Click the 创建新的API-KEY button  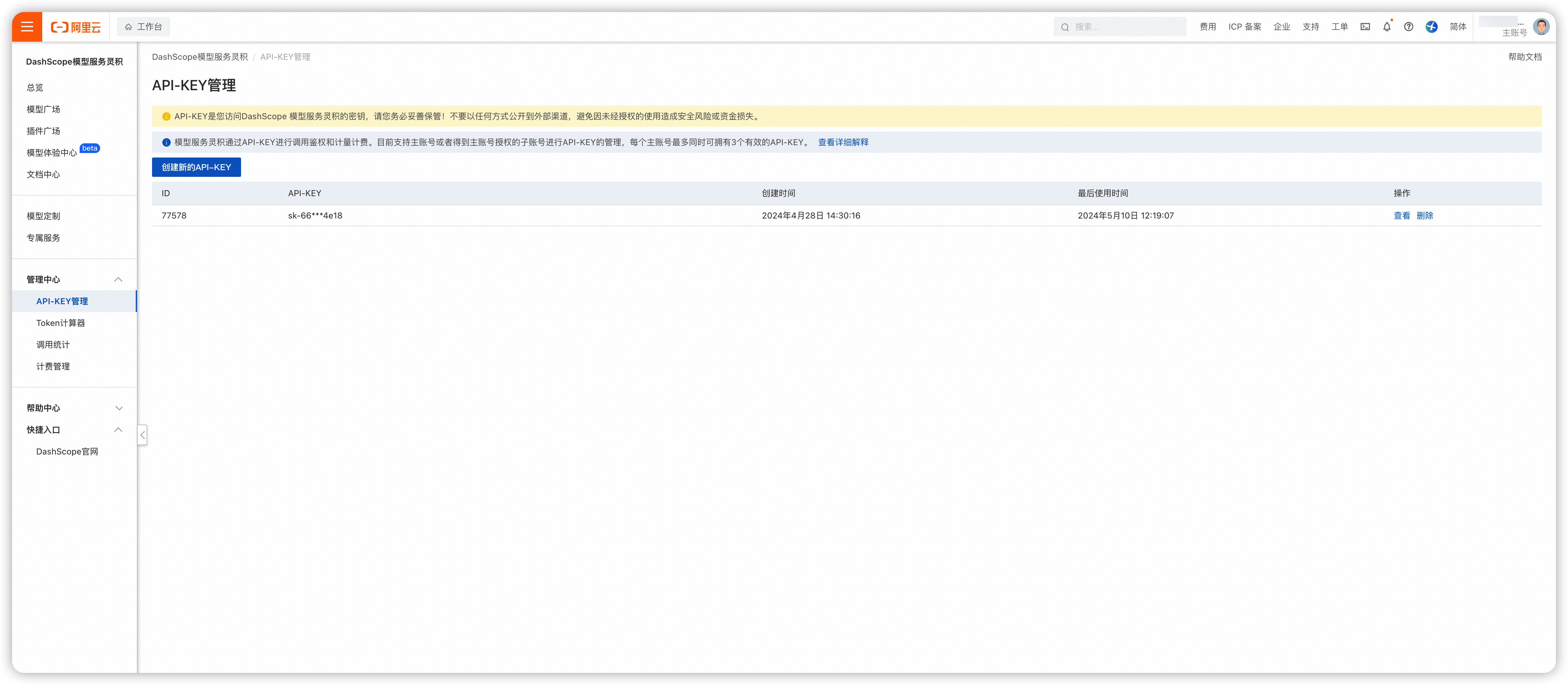pyautogui.click(x=196, y=167)
